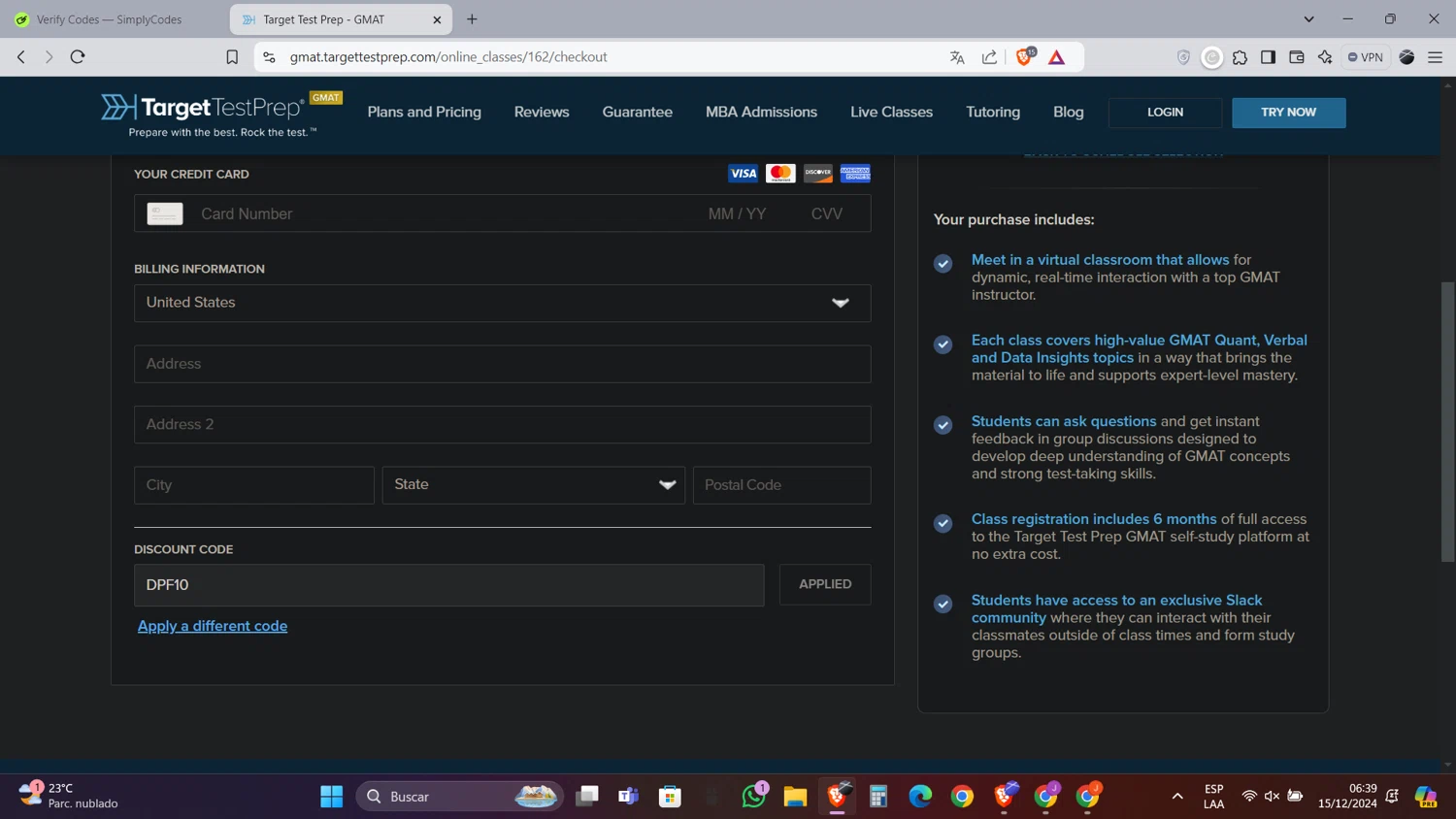This screenshot has height=819, width=1456.
Task: Open the translate page icon
Action: click(x=957, y=57)
